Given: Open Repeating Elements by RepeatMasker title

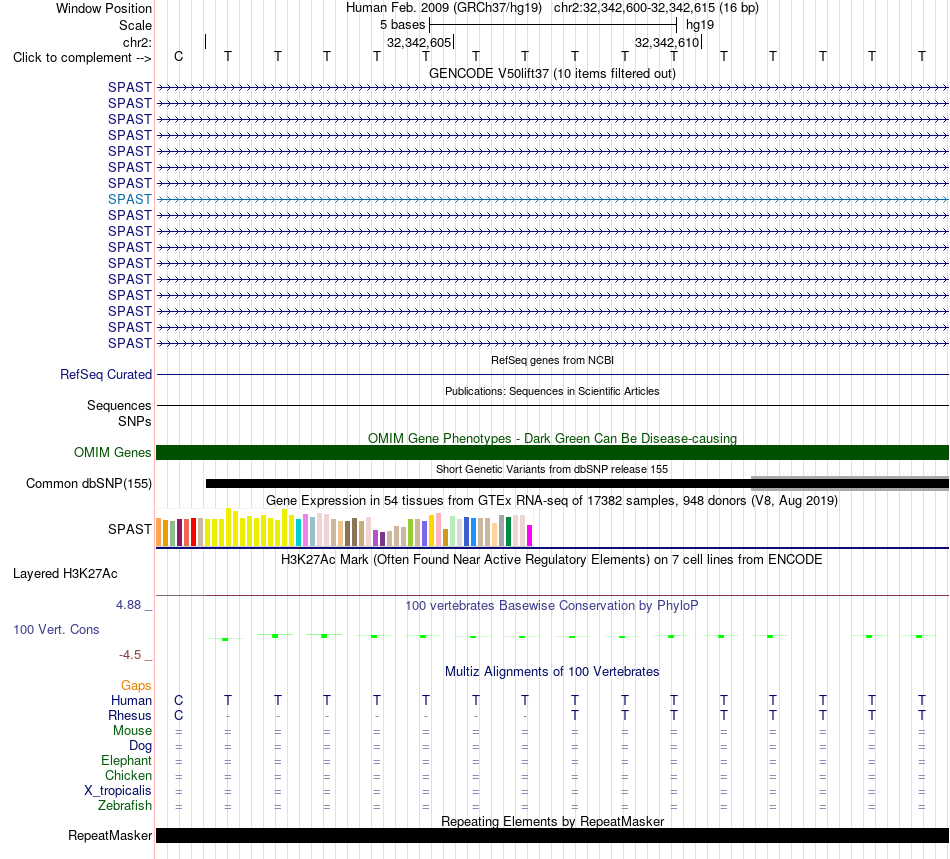Looking at the screenshot, I should click(552, 821).
